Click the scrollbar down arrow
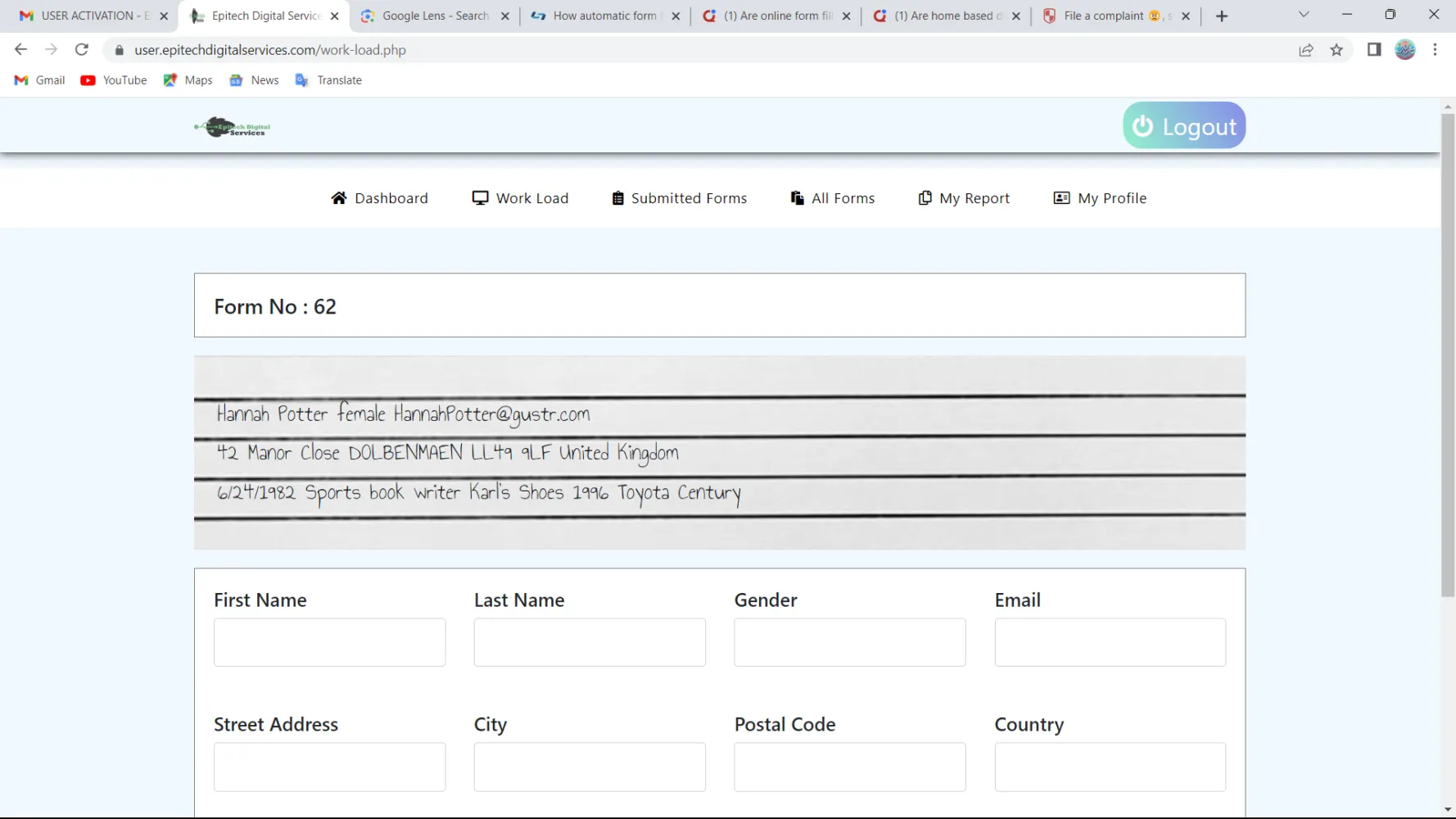The width and height of the screenshot is (1456, 819). tap(1448, 810)
